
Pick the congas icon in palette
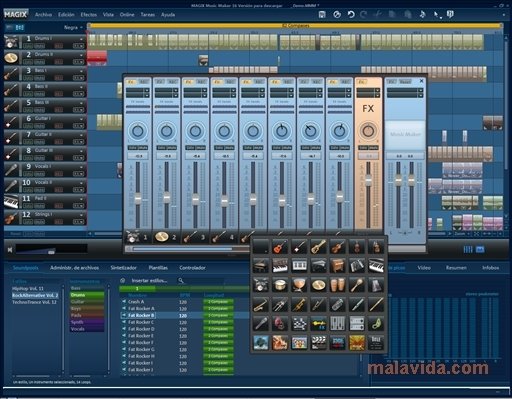(x=338, y=285)
